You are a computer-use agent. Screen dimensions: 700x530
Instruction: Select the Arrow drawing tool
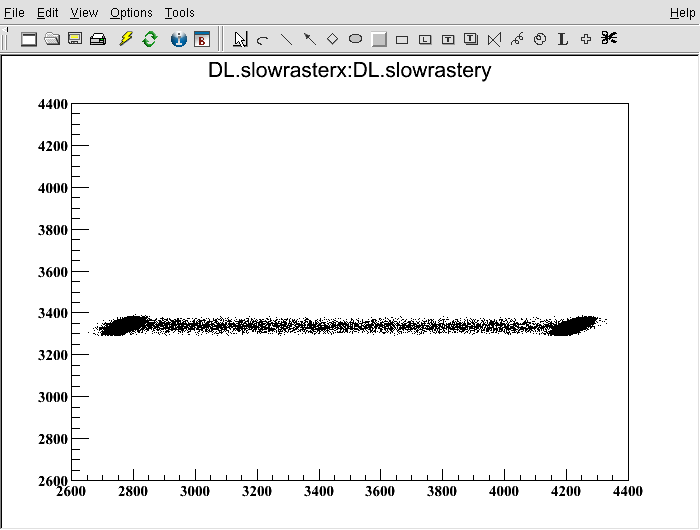click(309, 39)
